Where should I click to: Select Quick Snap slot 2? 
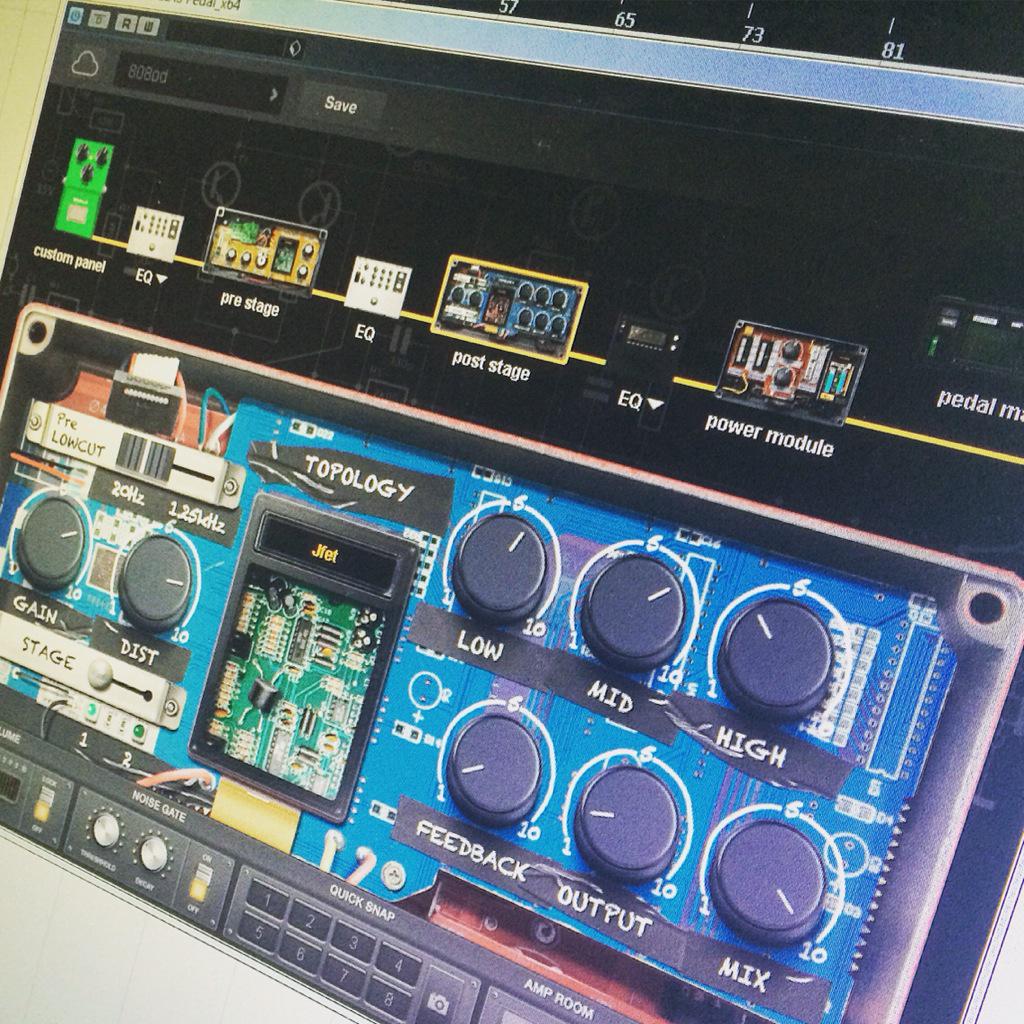click(310, 922)
